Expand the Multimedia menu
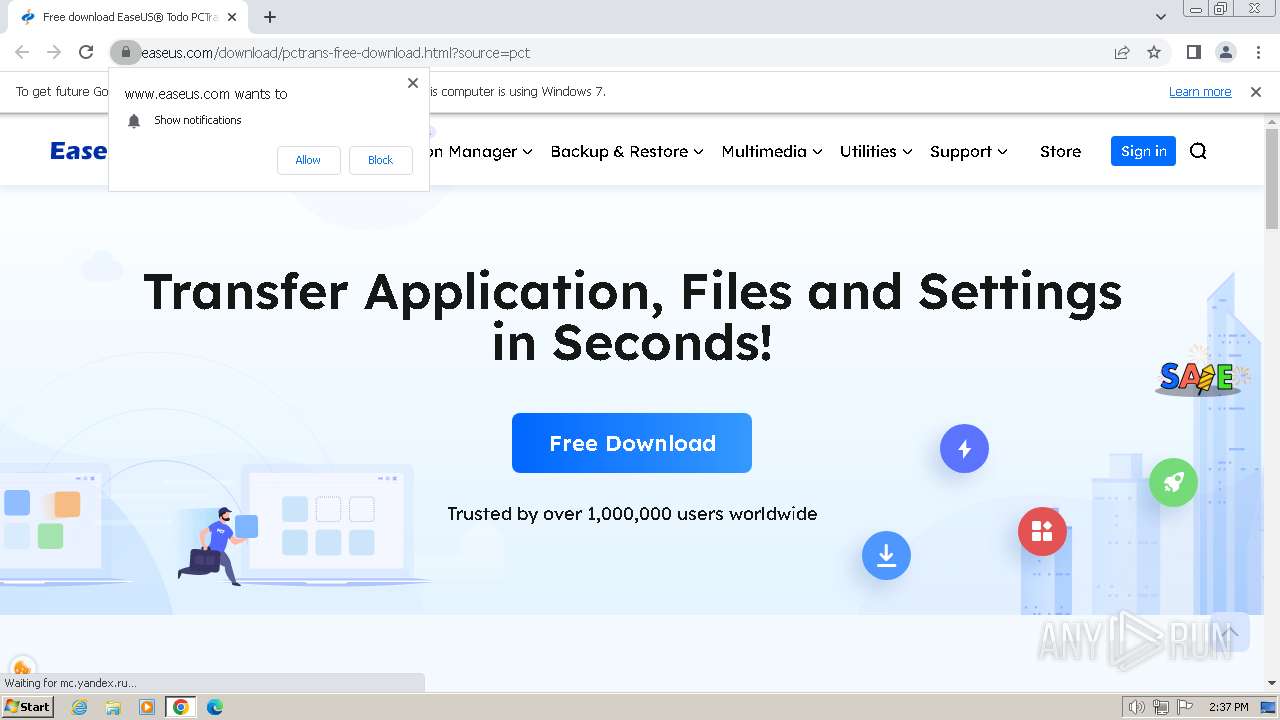This screenshot has height=720, width=1280. [771, 151]
